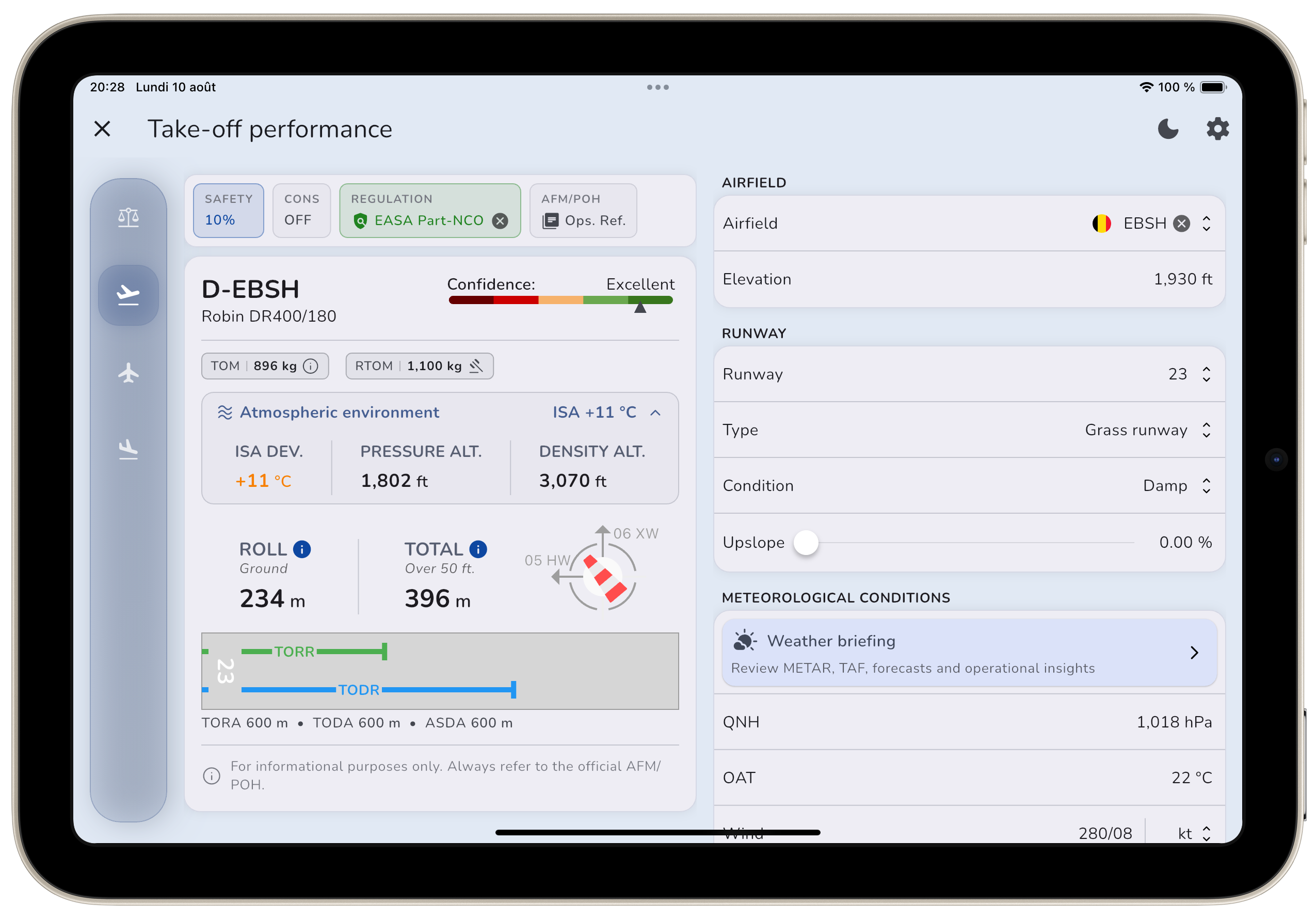Click the 396 m total distance value
The height and width of the screenshot is (919, 1316).
coord(437,599)
